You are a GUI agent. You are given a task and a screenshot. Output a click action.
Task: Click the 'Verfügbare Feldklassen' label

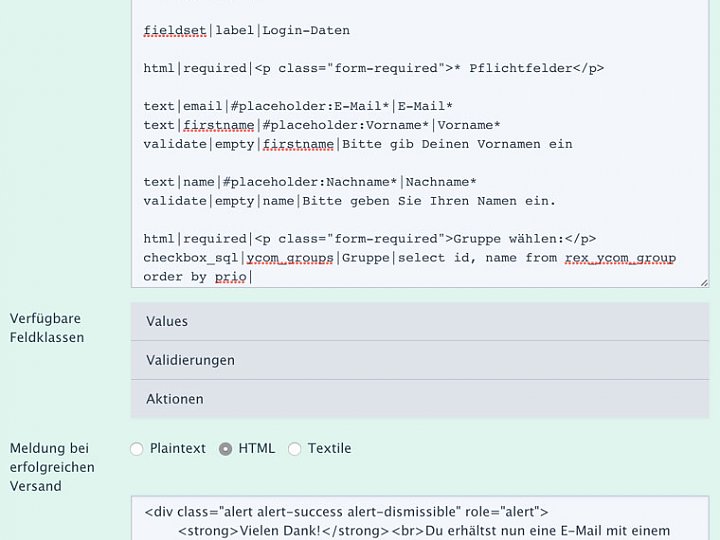(x=47, y=328)
